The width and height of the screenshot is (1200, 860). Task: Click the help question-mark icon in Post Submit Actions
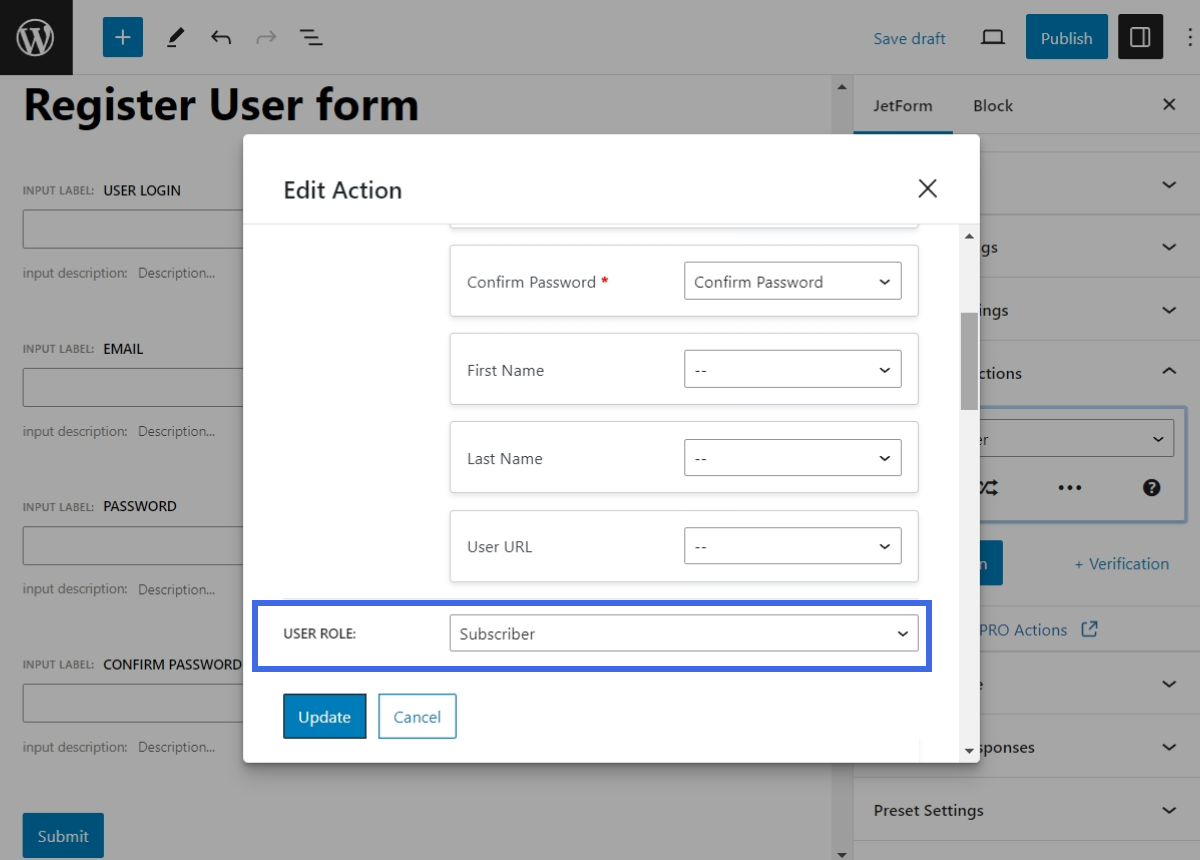[x=1151, y=488]
